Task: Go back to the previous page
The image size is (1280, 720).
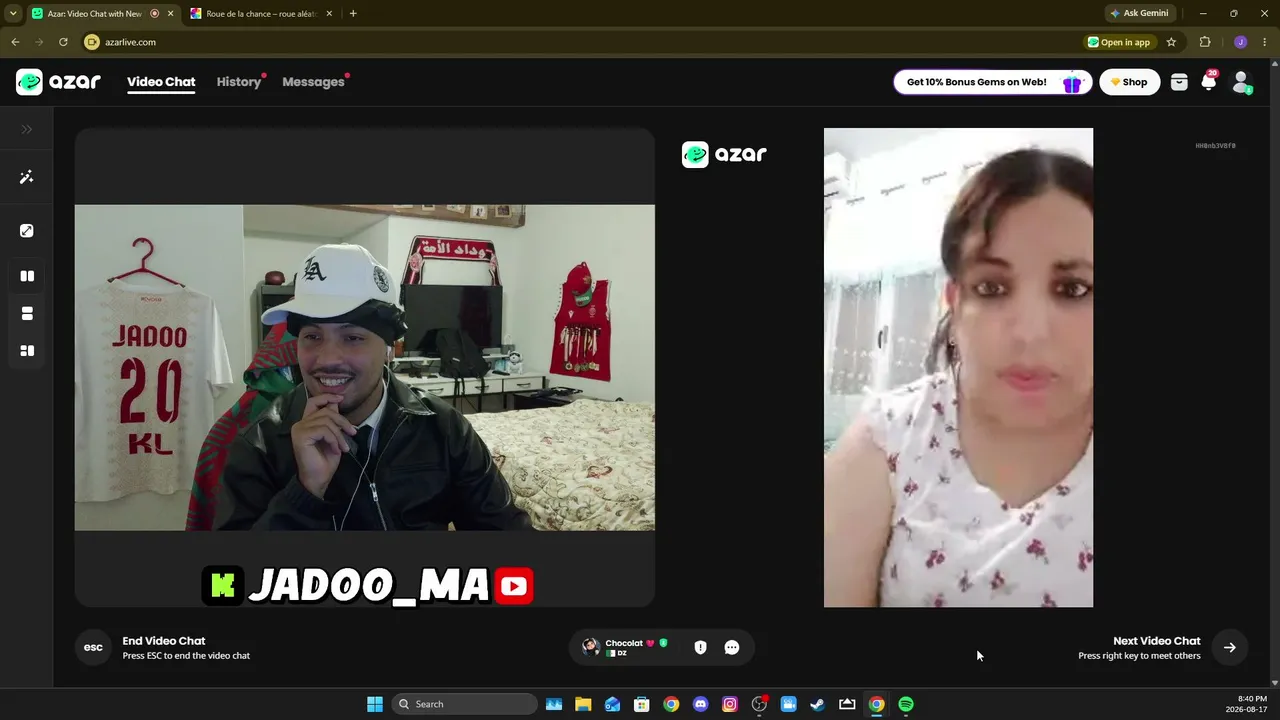Action: click(15, 42)
